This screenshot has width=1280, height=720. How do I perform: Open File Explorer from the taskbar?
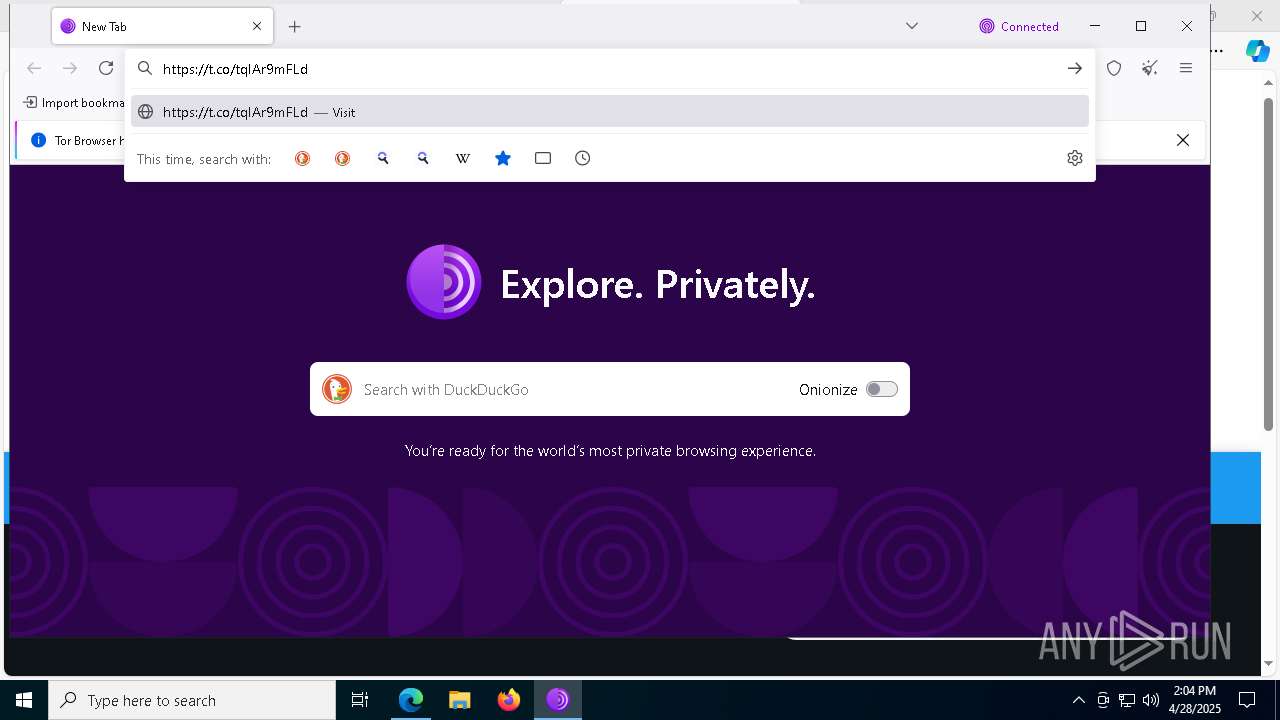pyautogui.click(x=460, y=700)
